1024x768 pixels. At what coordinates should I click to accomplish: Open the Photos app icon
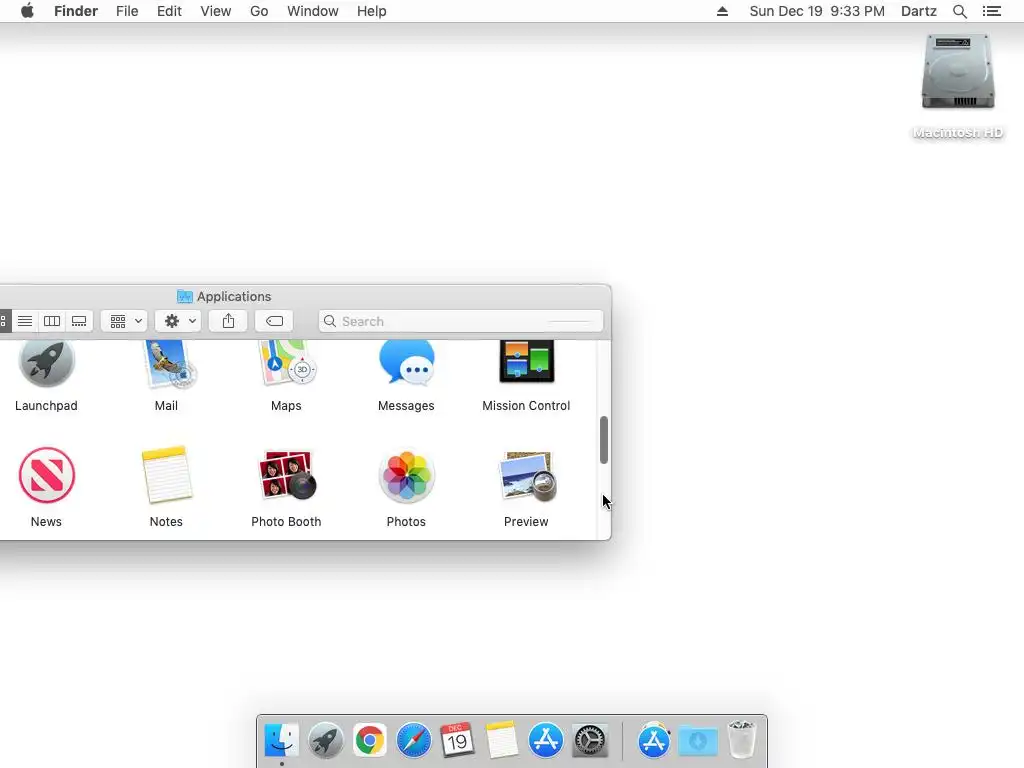point(406,475)
